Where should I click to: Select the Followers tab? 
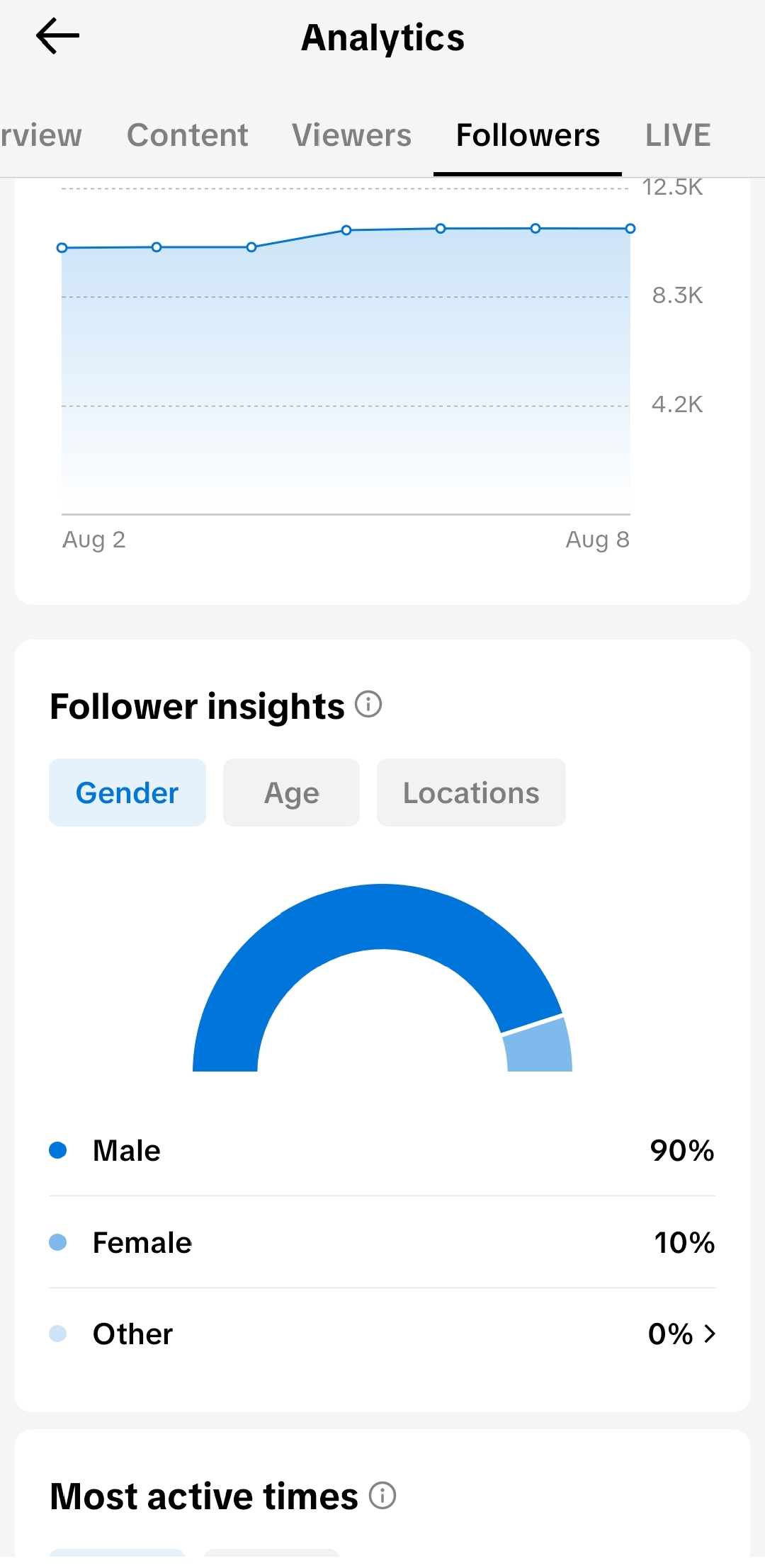point(528,135)
